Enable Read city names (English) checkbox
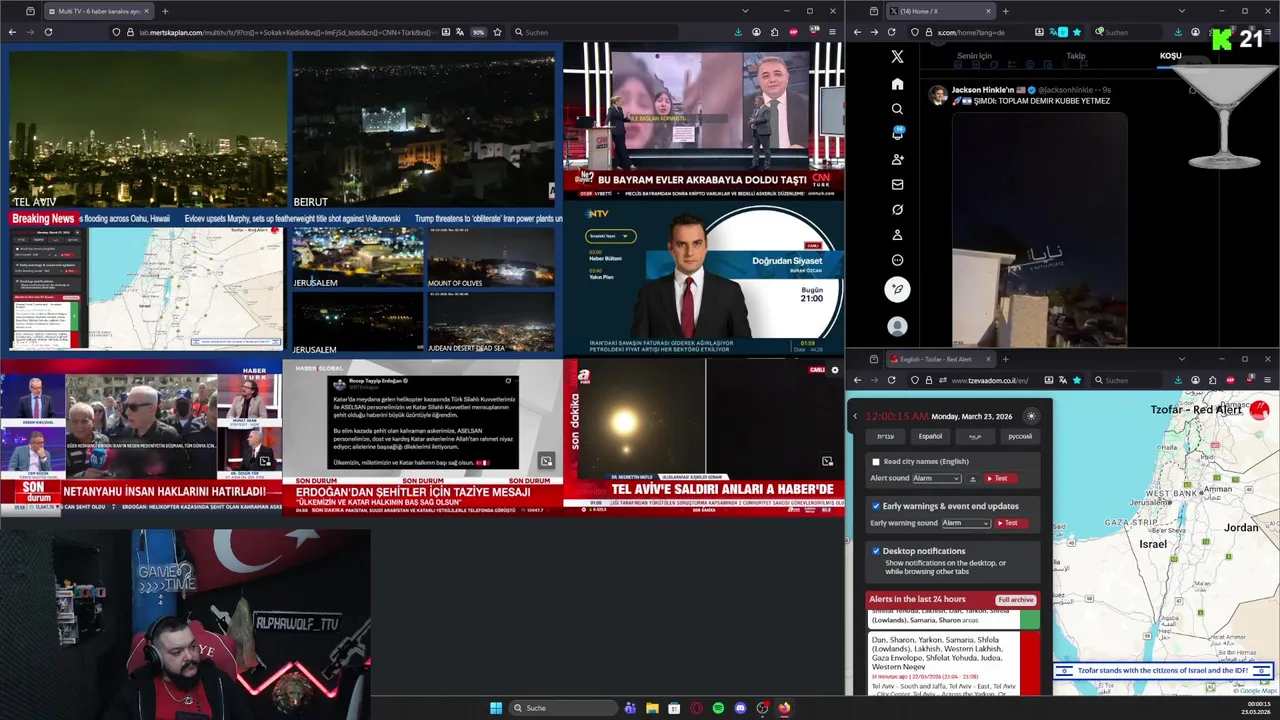 point(876,462)
